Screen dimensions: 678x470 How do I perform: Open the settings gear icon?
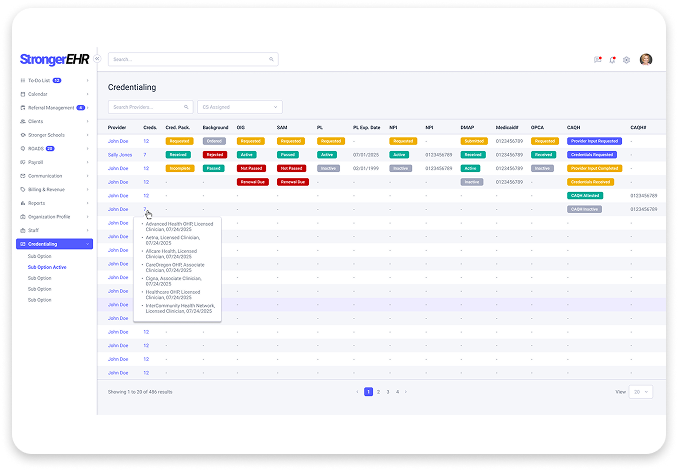[626, 60]
